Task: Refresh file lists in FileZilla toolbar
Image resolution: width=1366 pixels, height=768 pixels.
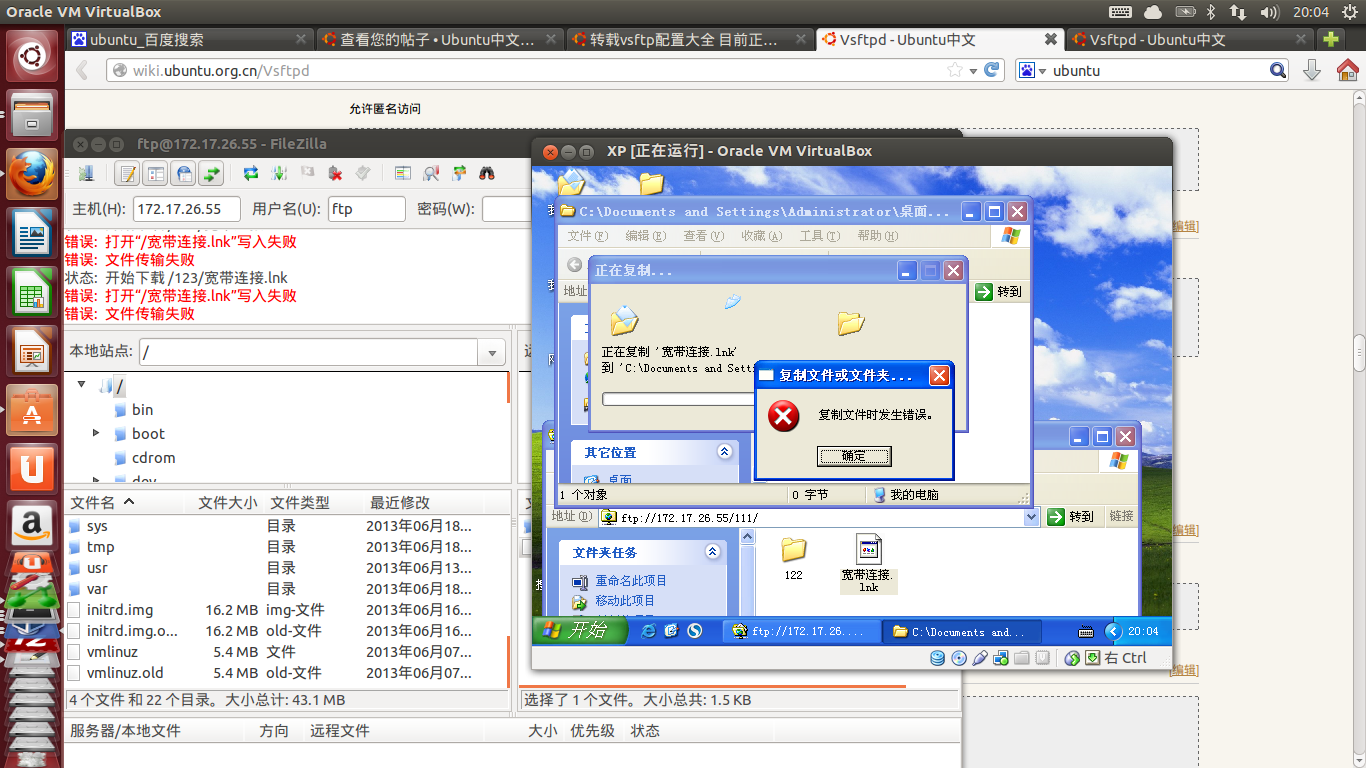Action: 251,173
